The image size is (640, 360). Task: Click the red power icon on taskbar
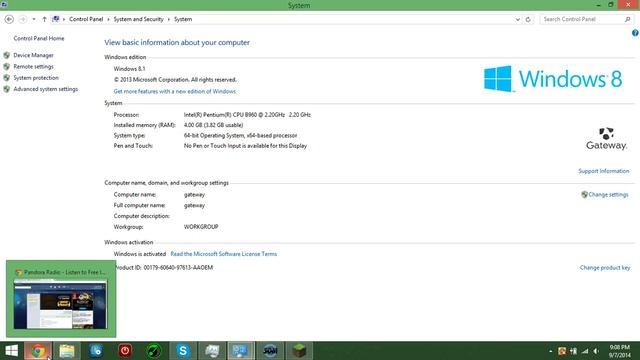(x=125, y=351)
